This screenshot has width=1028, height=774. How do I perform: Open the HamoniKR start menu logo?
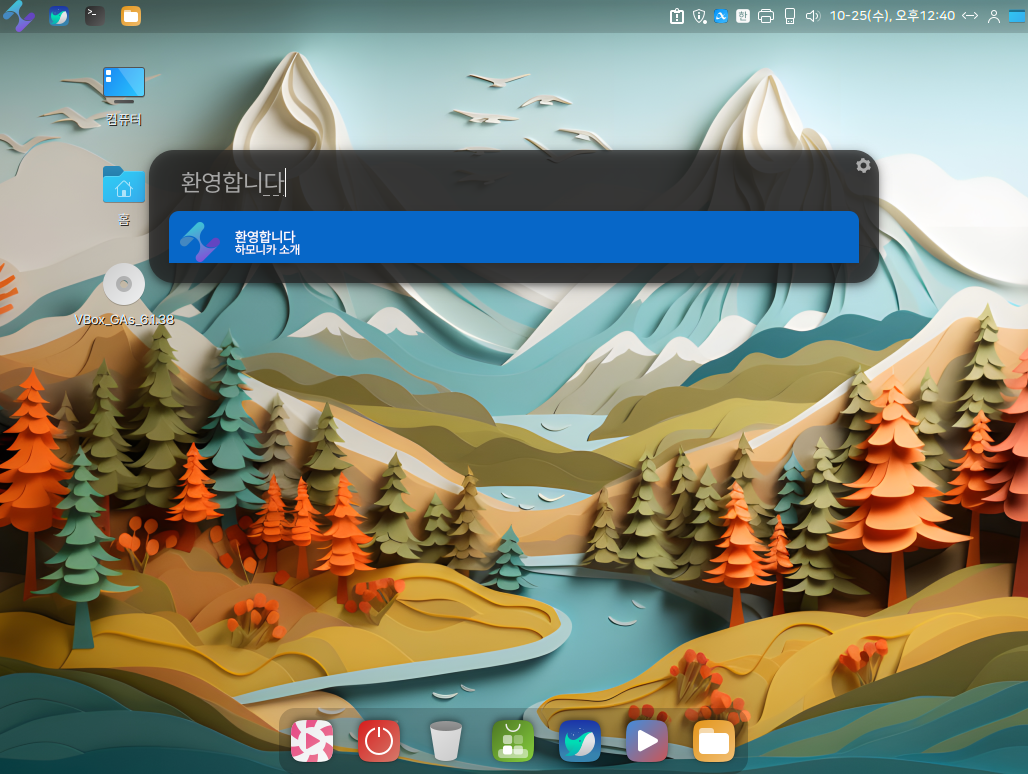point(19,15)
